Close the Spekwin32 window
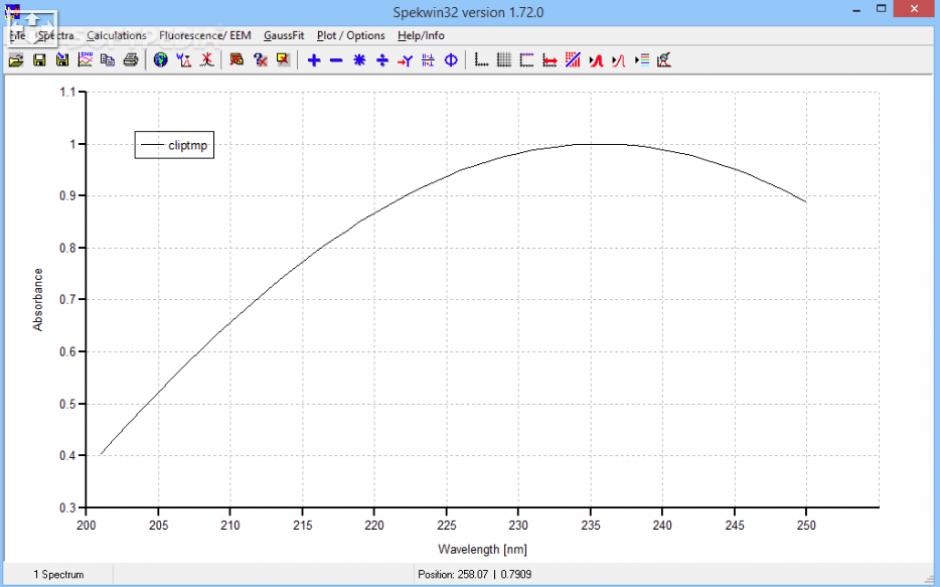 [x=914, y=8]
